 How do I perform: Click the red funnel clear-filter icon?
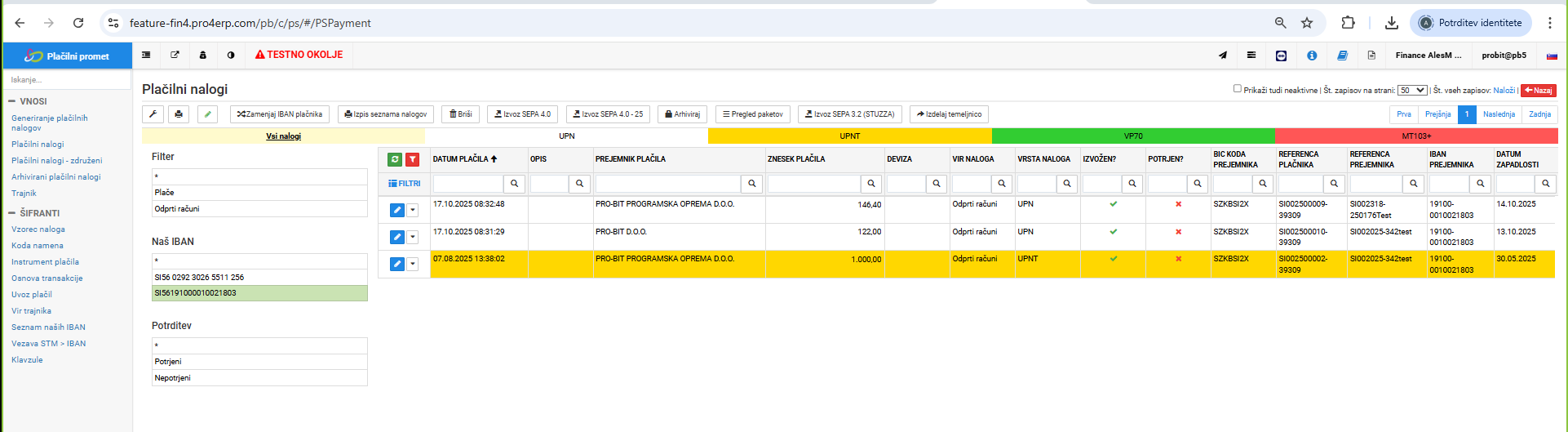coord(413,160)
